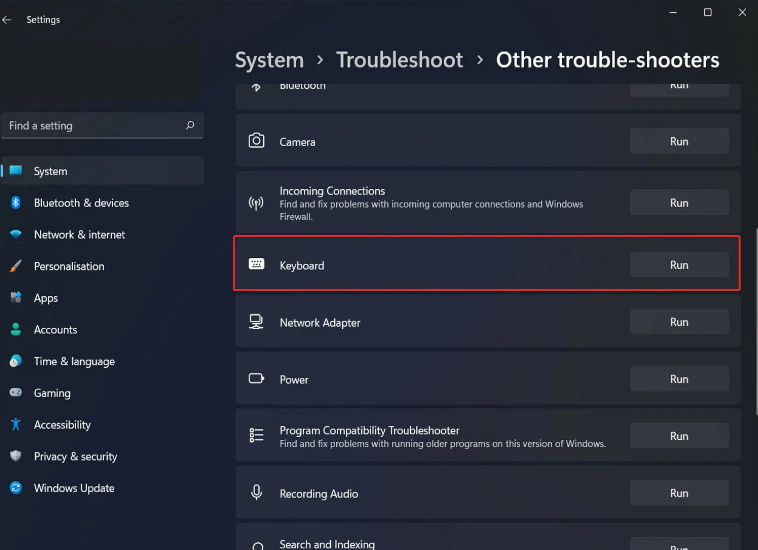Run the Recording Audio troubleshooter
Image resolution: width=758 pixels, height=550 pixels.
tap(679, 493)
